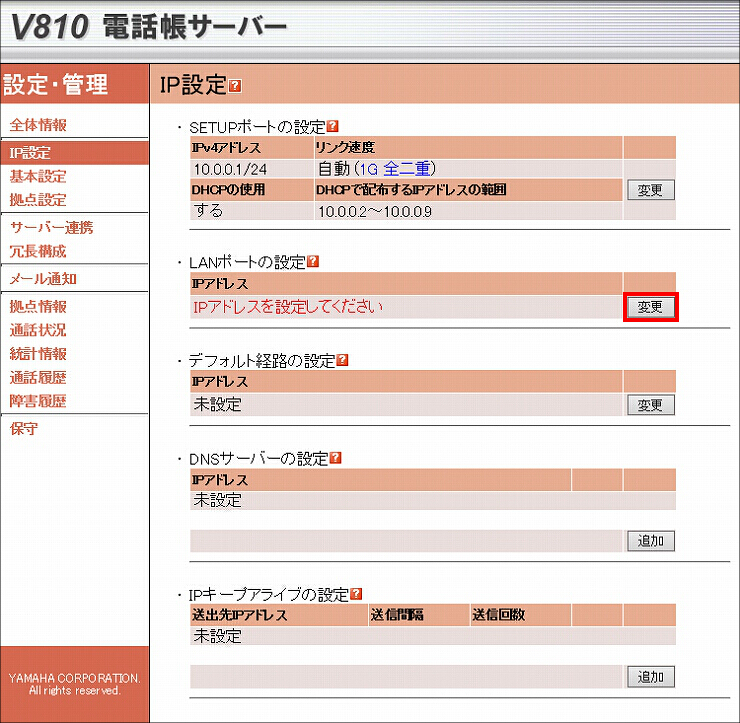Open 拠点設定 in the sidebar

[38, 200]
